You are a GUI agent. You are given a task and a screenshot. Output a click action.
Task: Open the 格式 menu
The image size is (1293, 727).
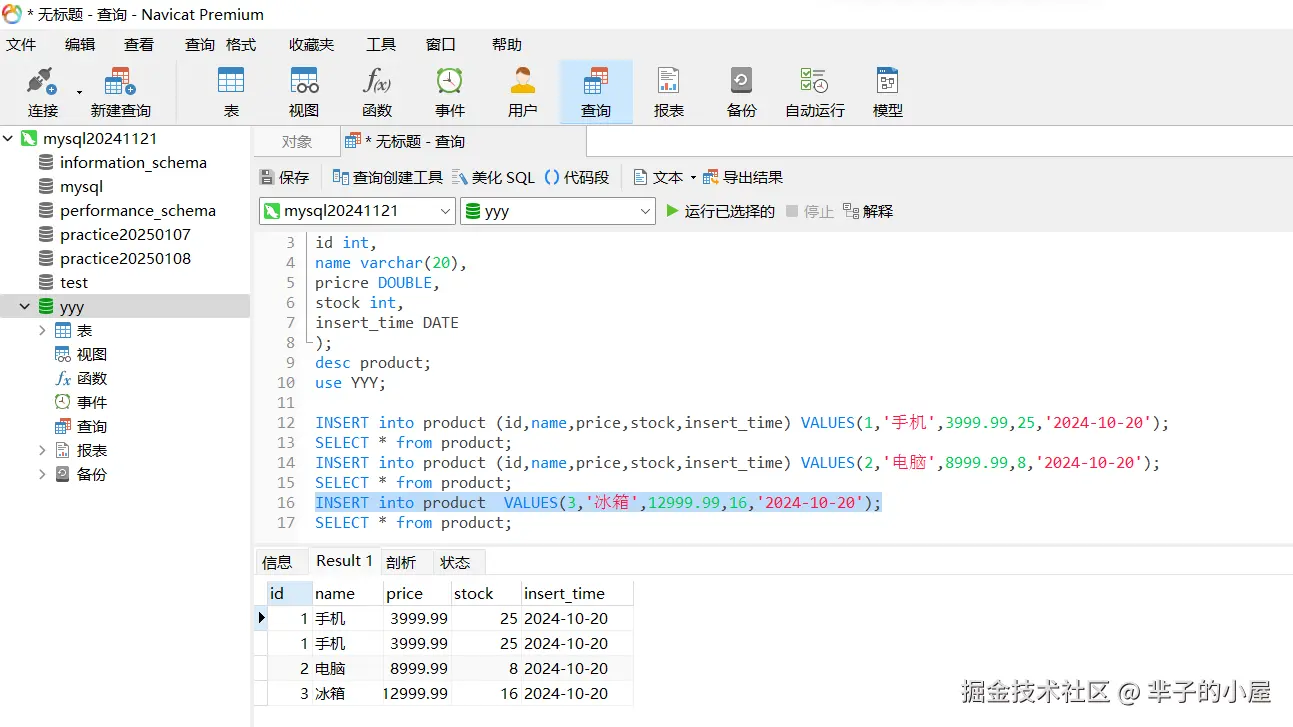click(241, 44)
